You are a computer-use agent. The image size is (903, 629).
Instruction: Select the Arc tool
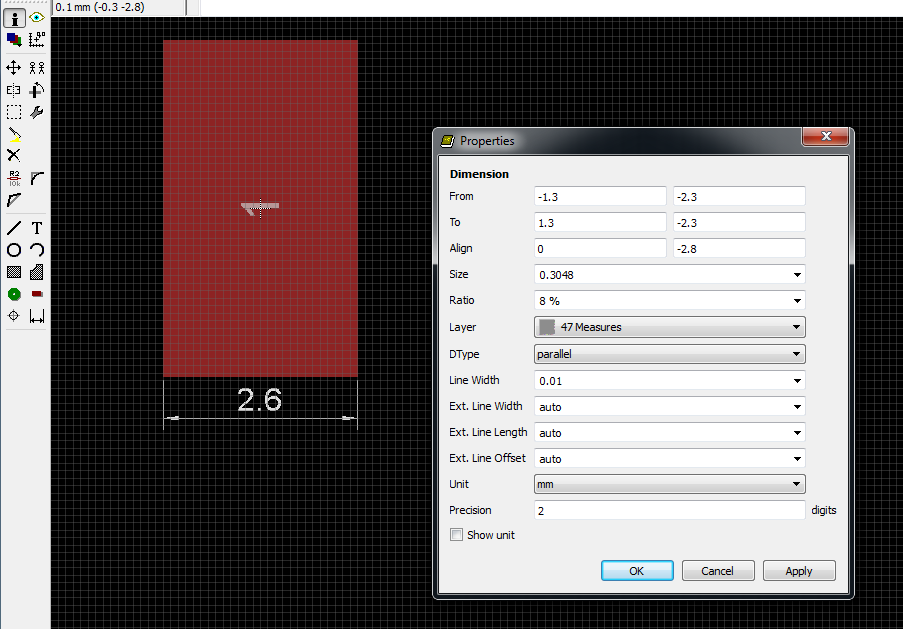point(37,250)
